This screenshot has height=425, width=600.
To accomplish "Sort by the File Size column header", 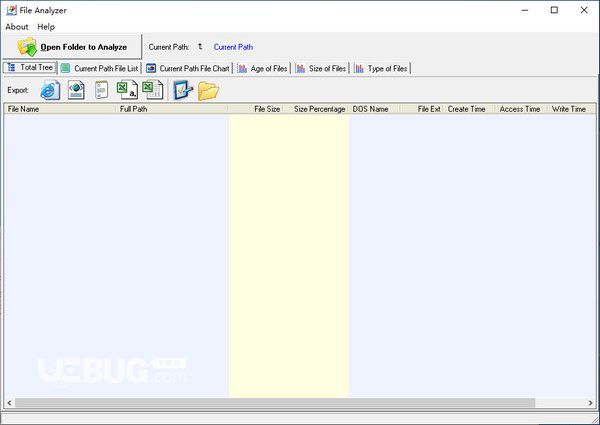I will (256, 109).
